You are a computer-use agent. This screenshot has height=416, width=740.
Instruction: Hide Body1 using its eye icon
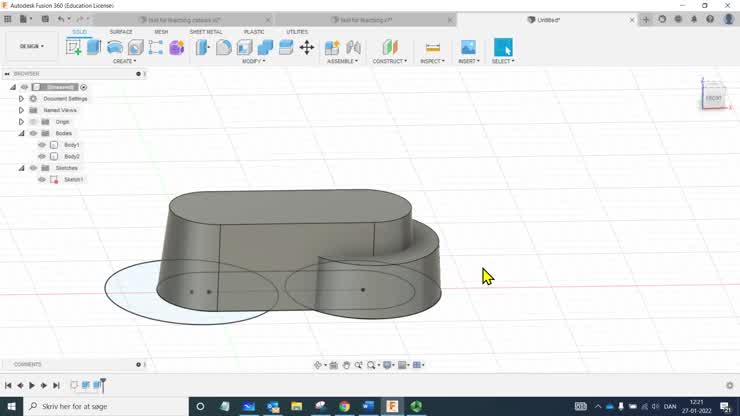[42, 145]
